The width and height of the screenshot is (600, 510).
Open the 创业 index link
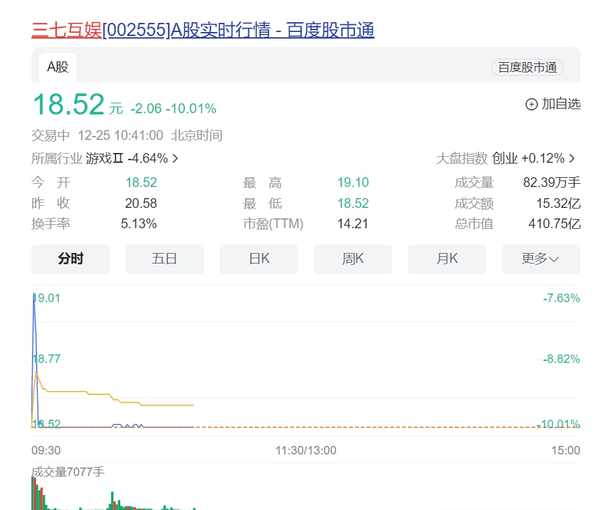pos(505,158)
